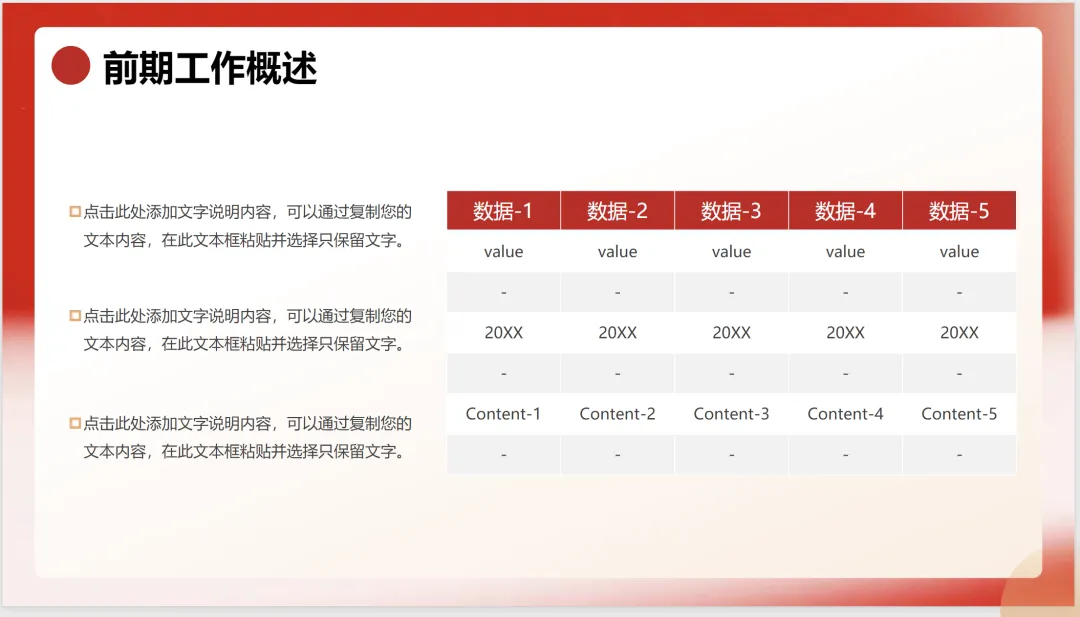Click the dash cell below value in 数据-1 column
The image size is (1080, 617).
tap(503, 292)
